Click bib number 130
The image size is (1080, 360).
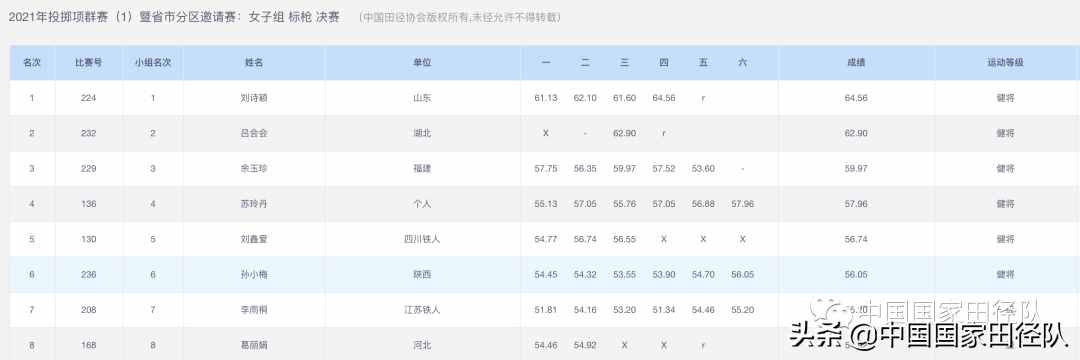(88, 240)
